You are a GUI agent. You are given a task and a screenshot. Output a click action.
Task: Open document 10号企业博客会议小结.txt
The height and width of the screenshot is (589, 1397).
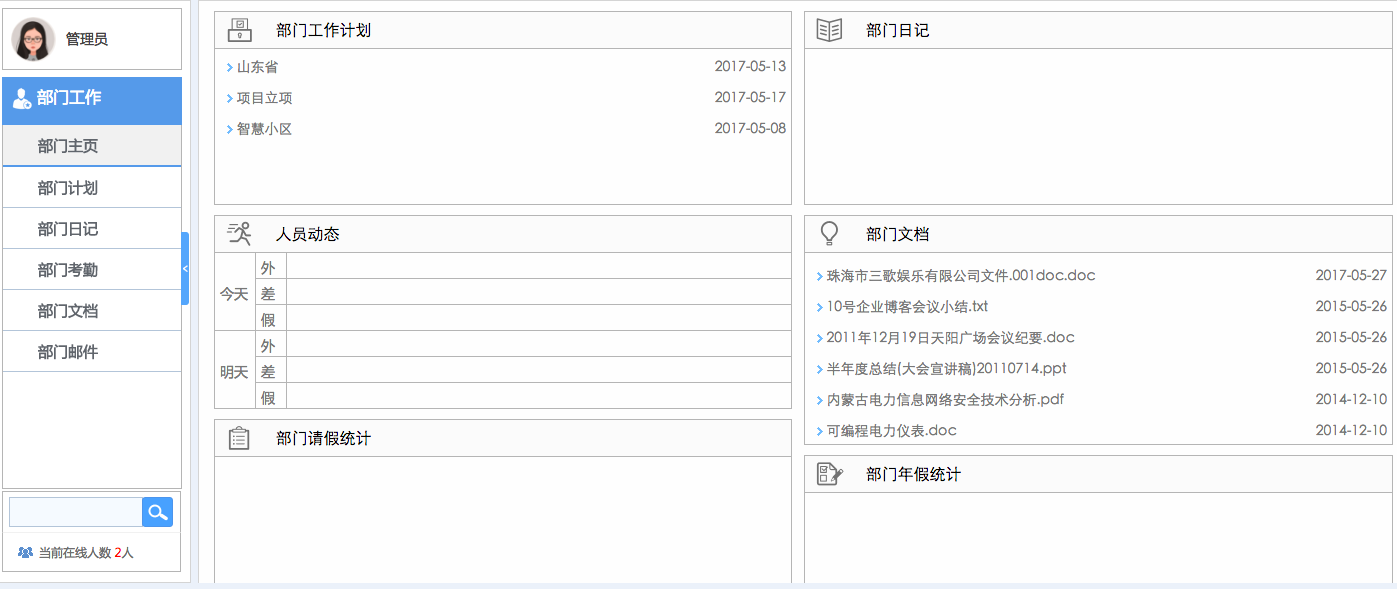[x=907, y=307]
